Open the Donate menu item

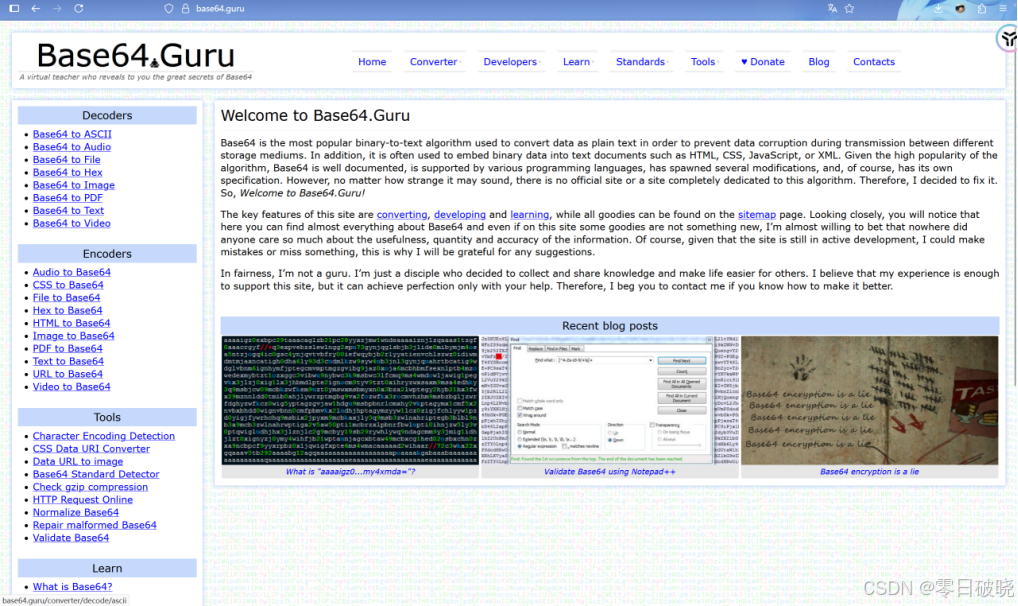click(763, 62)
